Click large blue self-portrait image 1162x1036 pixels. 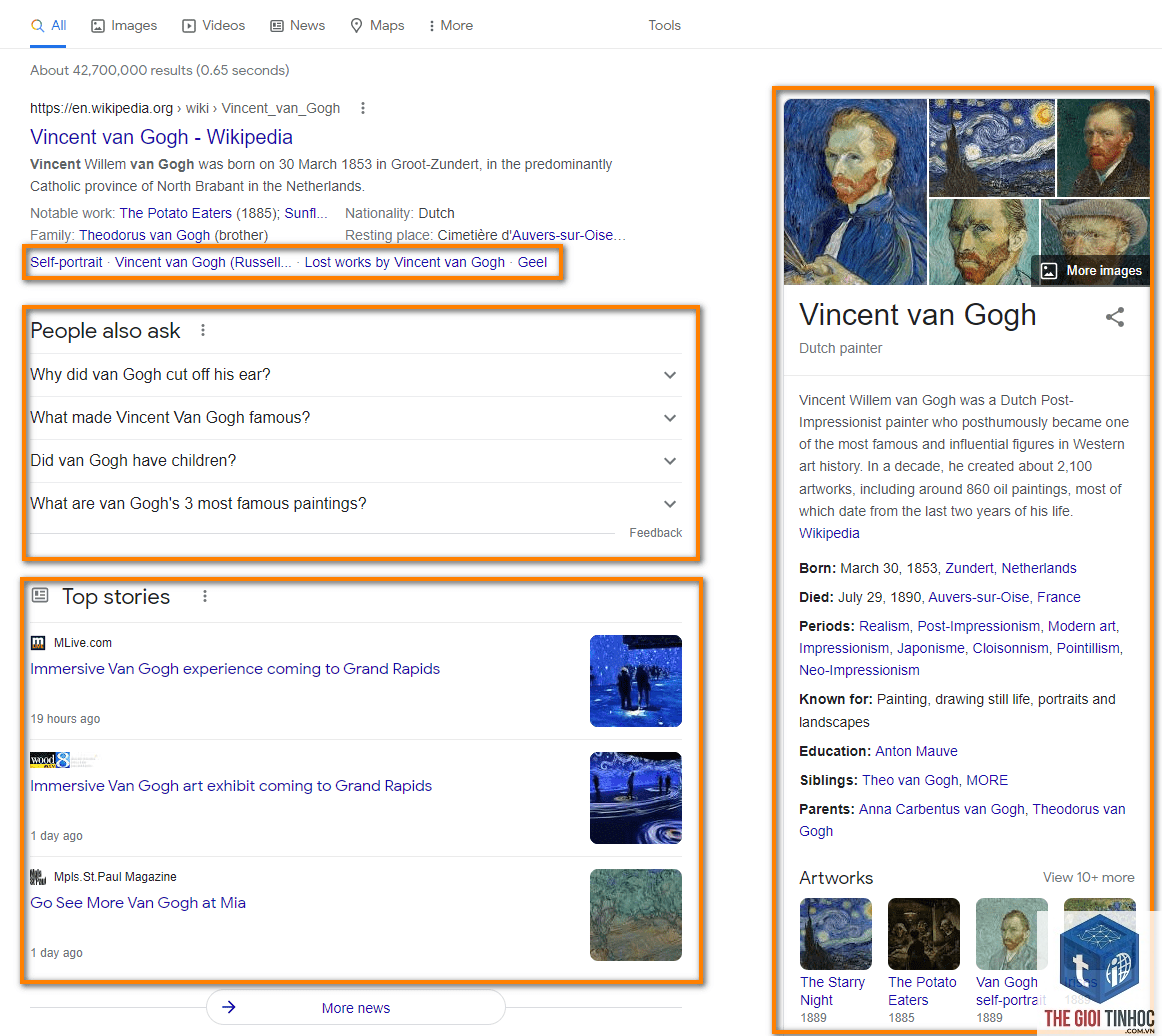click(855, 192)
